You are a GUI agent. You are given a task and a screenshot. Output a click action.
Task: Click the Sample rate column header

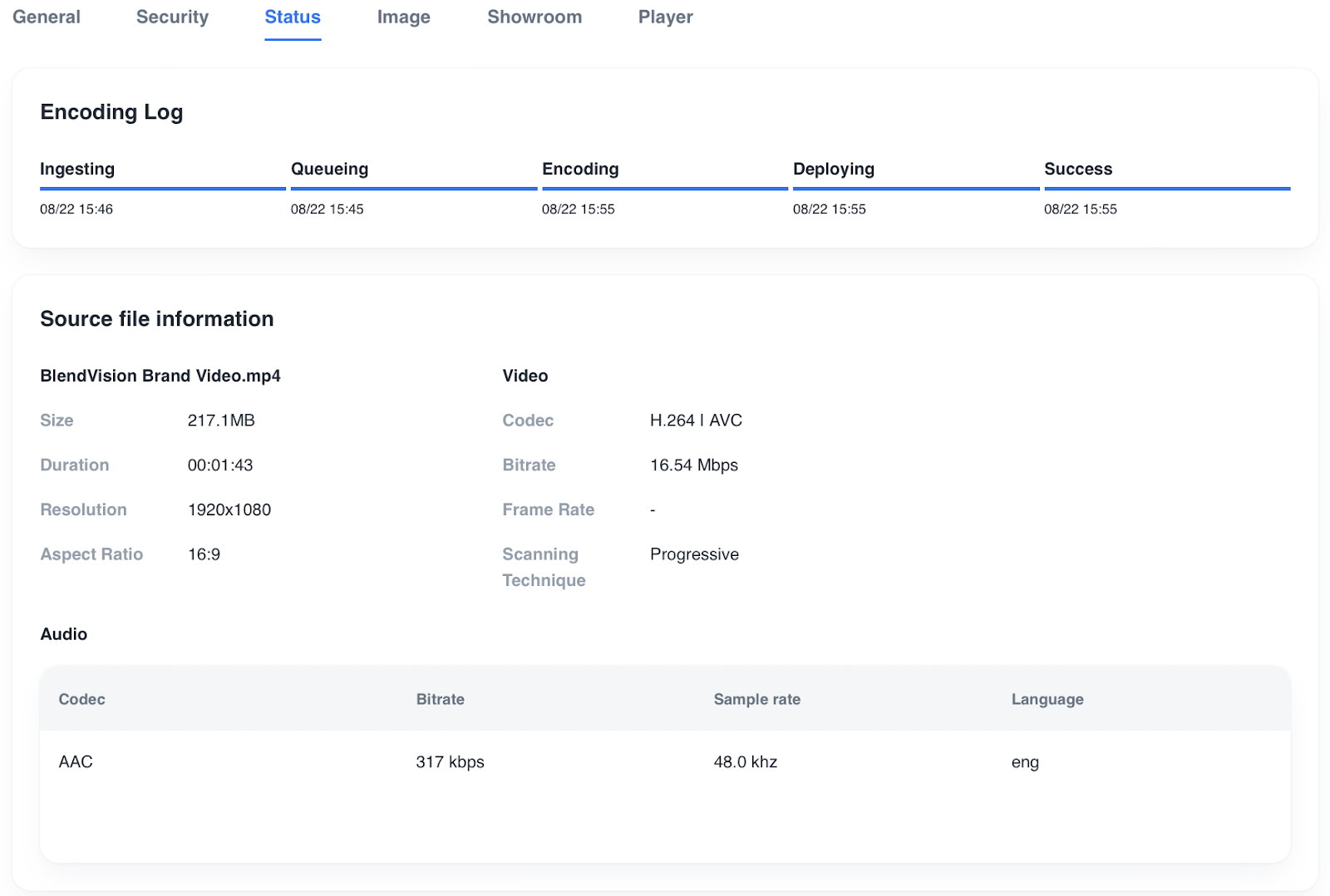pos(756,699)
